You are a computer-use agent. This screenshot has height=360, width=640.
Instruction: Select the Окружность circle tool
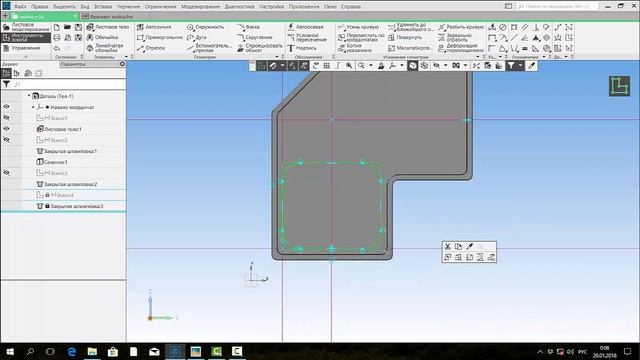(x=205, y=27)
